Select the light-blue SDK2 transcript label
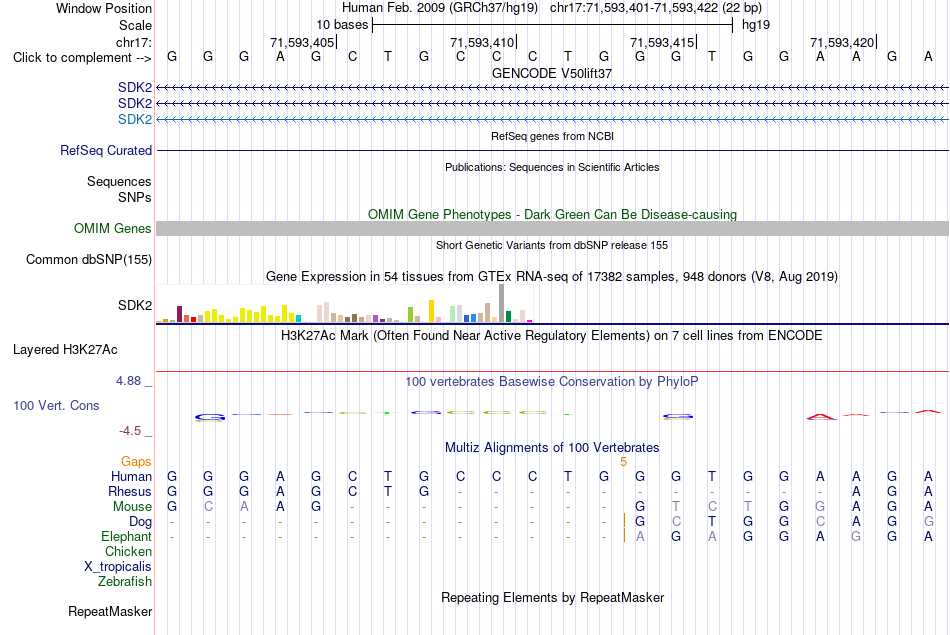950x635 pixels. pos(135,119)
